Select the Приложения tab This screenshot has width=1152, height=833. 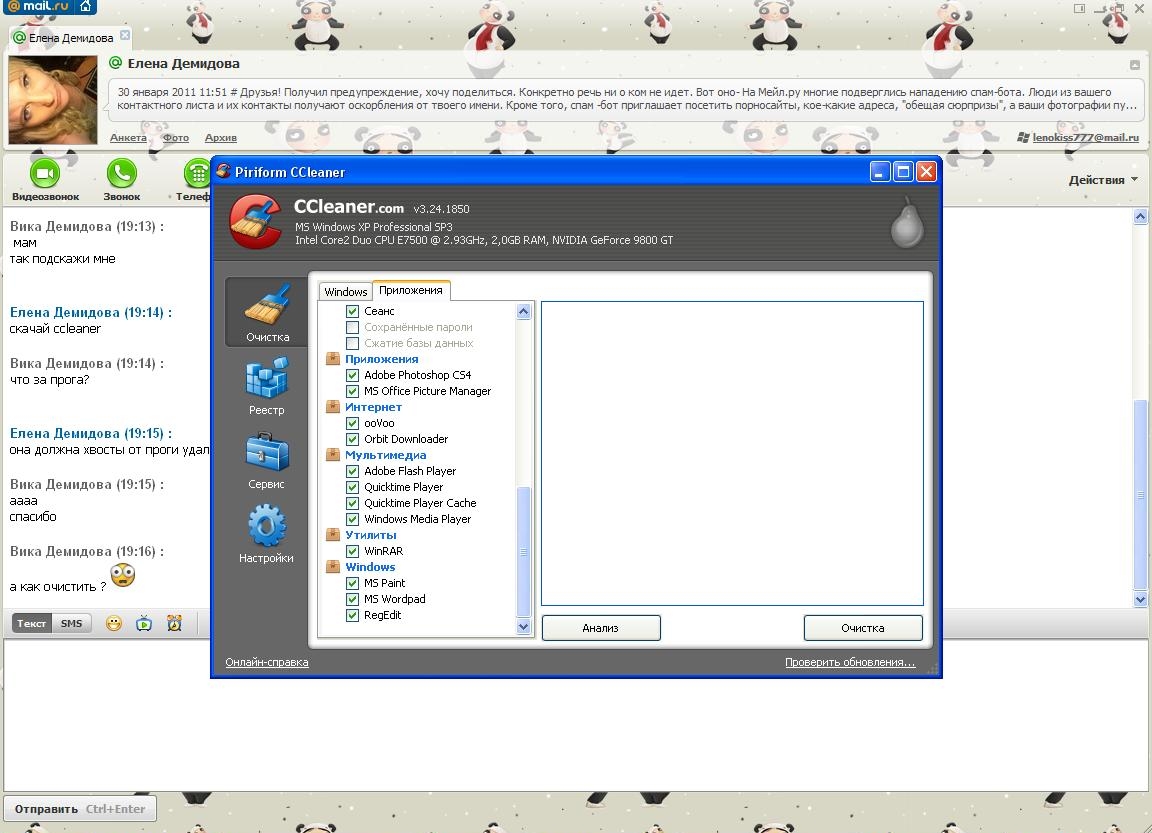point(411,290)
